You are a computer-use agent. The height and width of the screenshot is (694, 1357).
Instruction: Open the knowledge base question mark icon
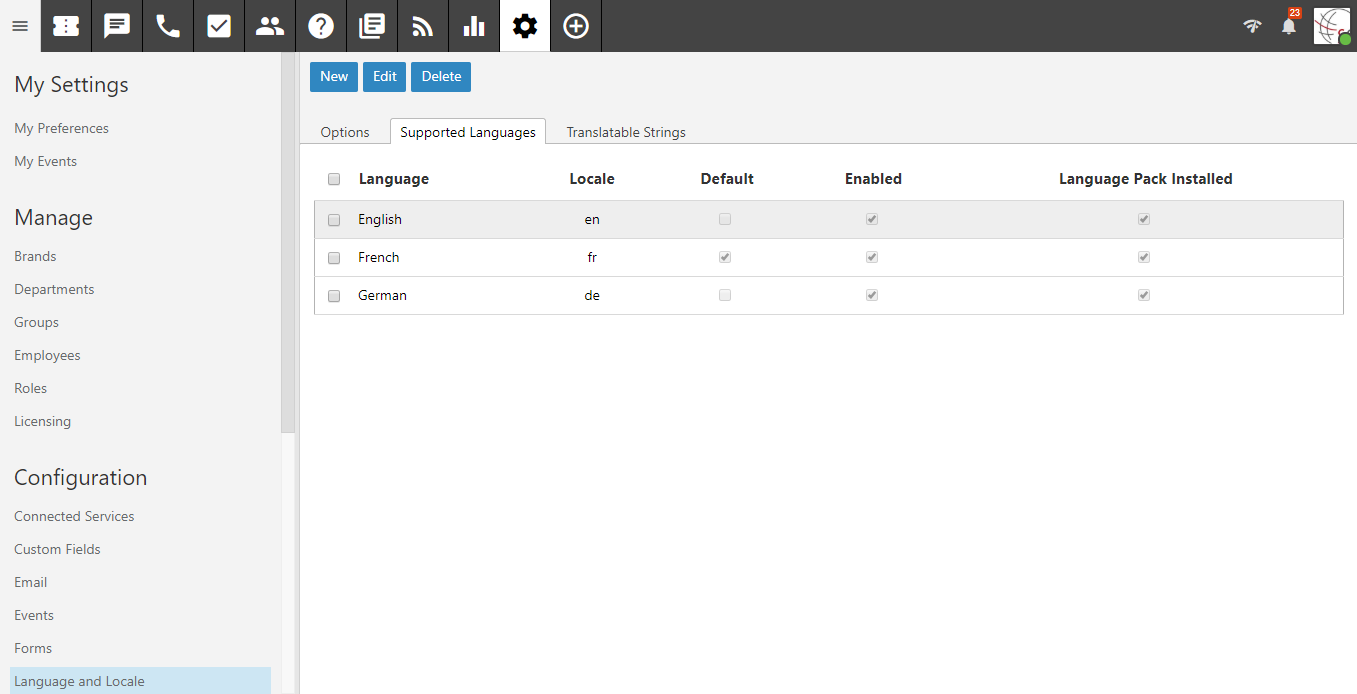(321, 26)
